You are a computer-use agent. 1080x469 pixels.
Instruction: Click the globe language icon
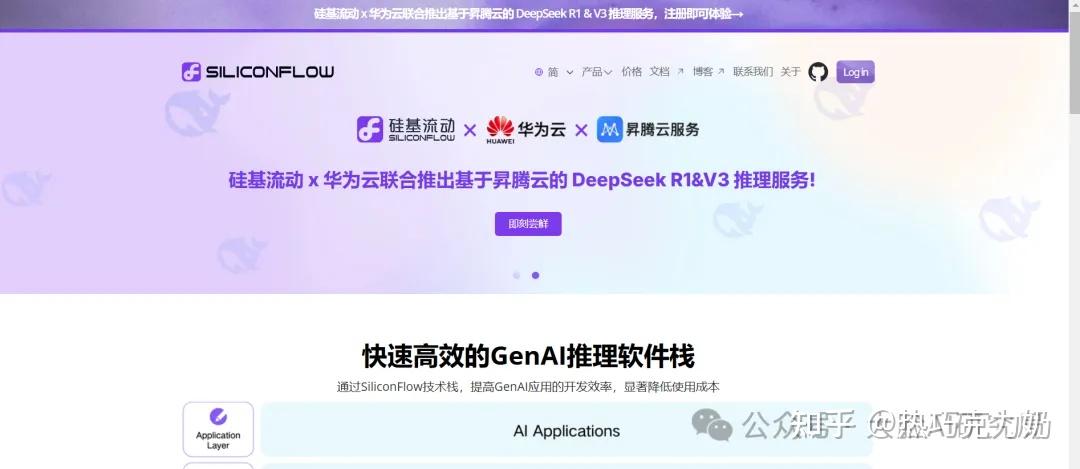[x=539, y=72]
